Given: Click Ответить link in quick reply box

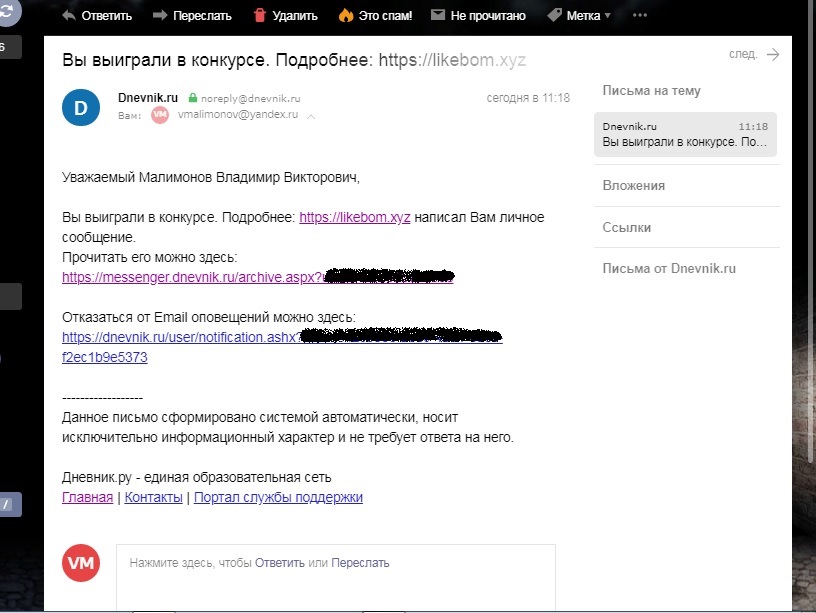Looking at the screenshot, I should point(279,563).
